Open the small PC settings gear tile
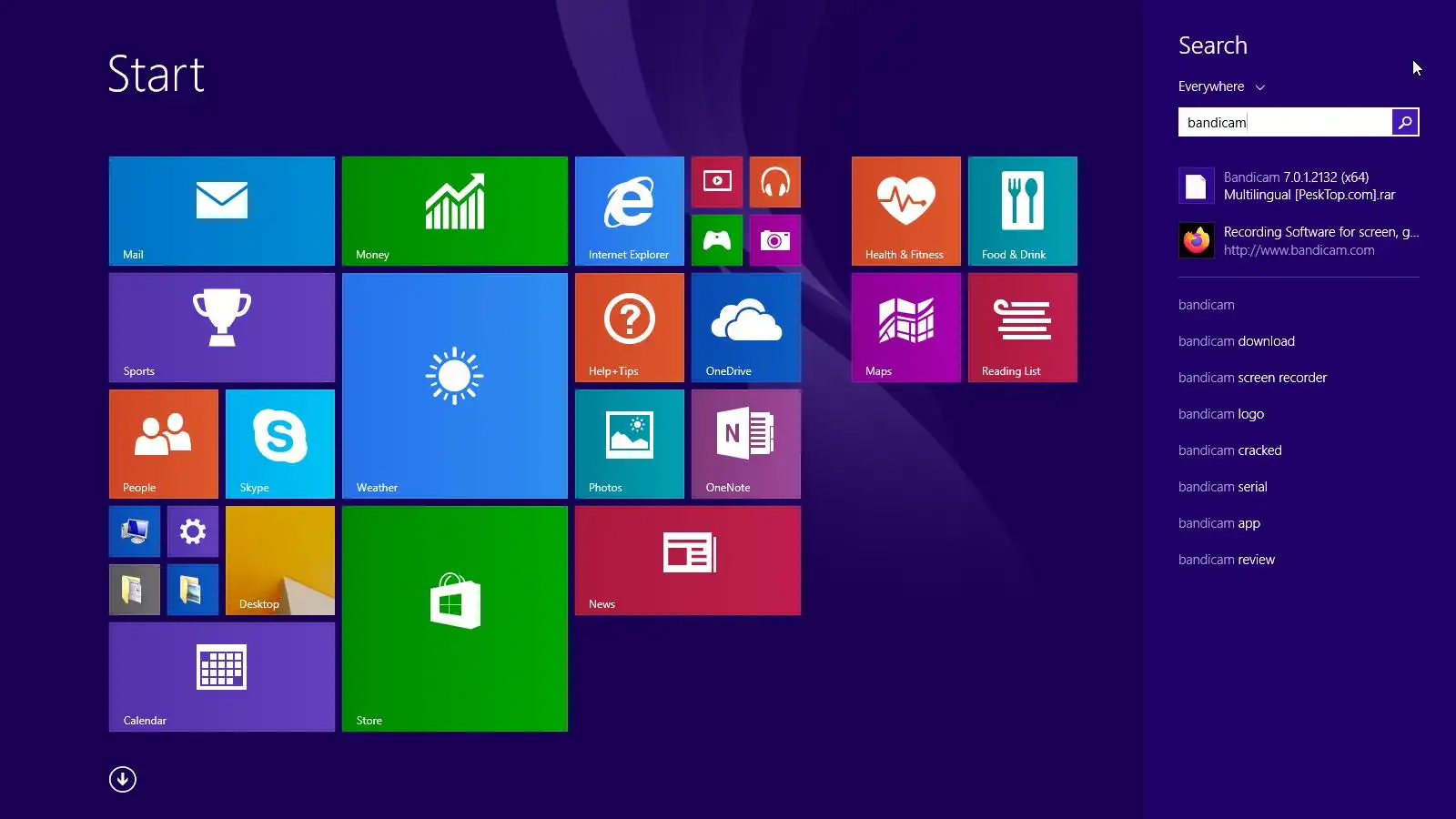The width and height of the screenshot is (1456, 819). point(193,531)
